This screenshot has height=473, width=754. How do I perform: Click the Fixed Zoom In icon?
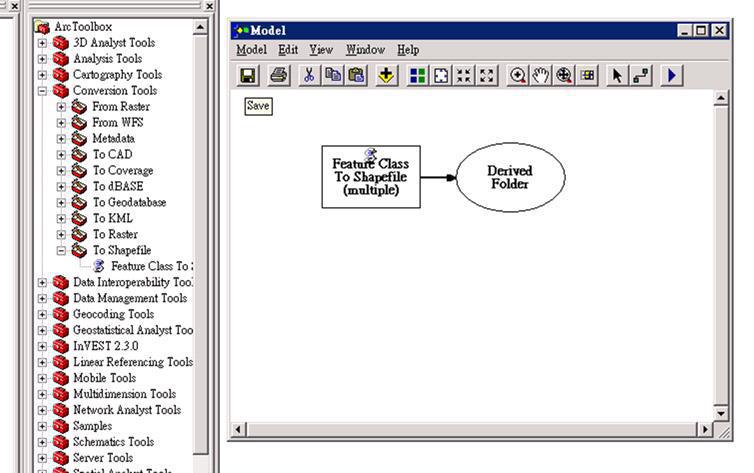(464, 75)
